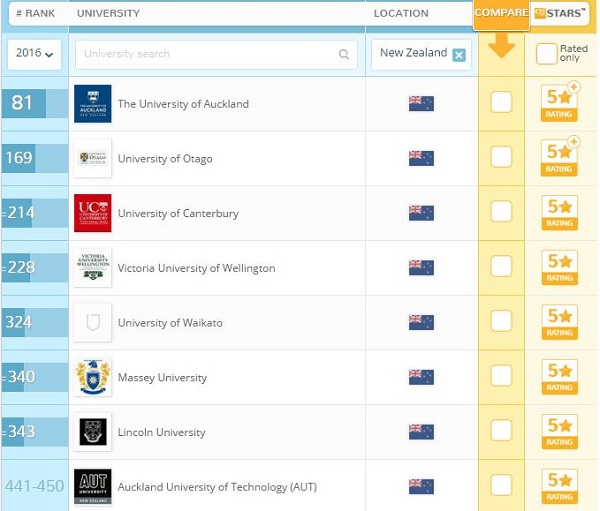Click the University of Canterbury UC logo
Image resolution: width=600 pixels, height=511 pixels.
[93, 213]
